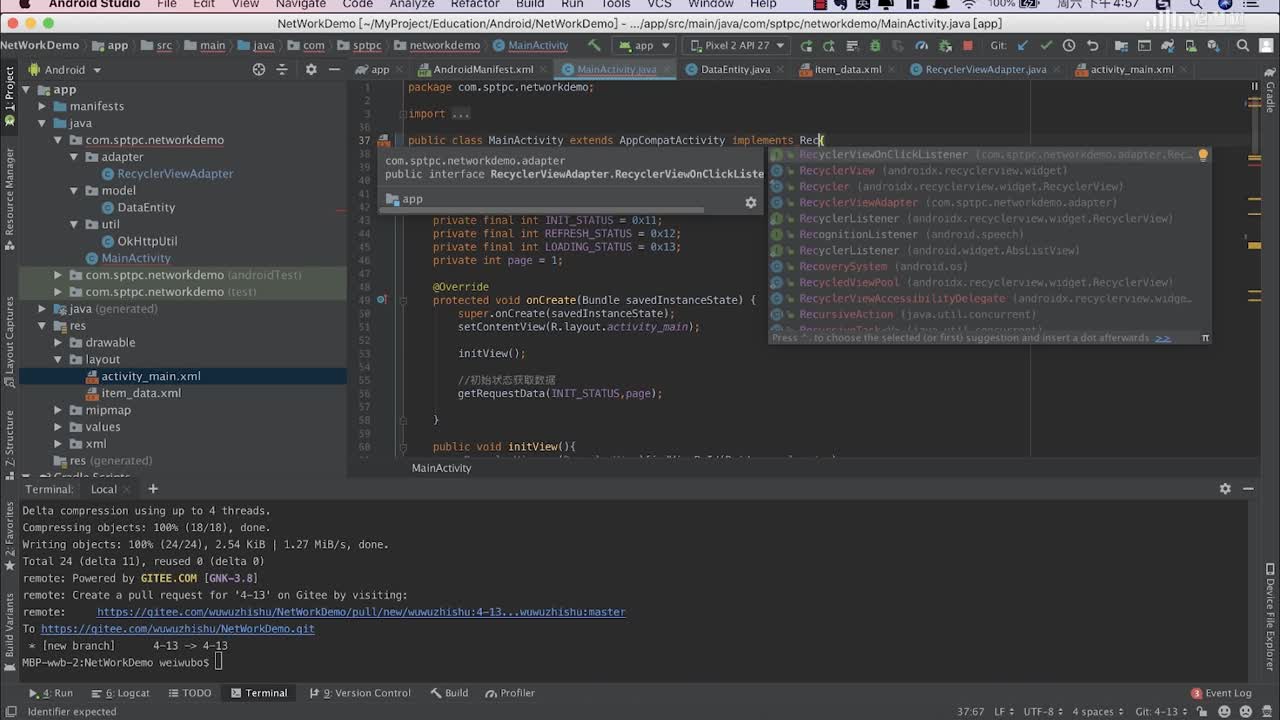Open the Event Log with 3 notifications
Screen dimensions: 1280x720
pyautogui.click(x=1222, y=693)
